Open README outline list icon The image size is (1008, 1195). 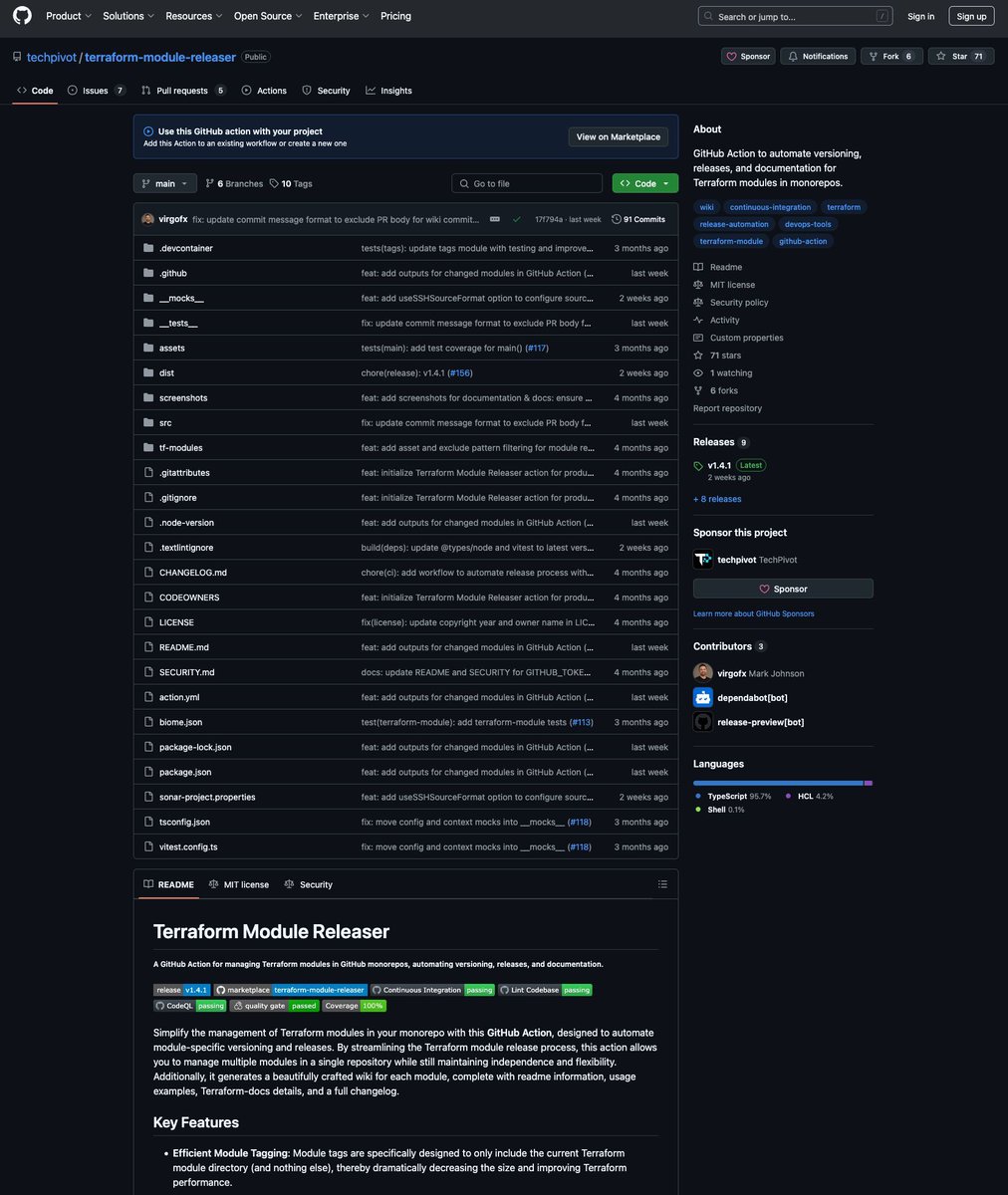[x=662, y=884]
